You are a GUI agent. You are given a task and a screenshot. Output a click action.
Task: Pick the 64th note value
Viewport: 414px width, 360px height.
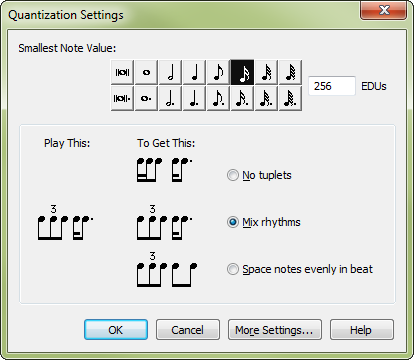click(290, 72)
